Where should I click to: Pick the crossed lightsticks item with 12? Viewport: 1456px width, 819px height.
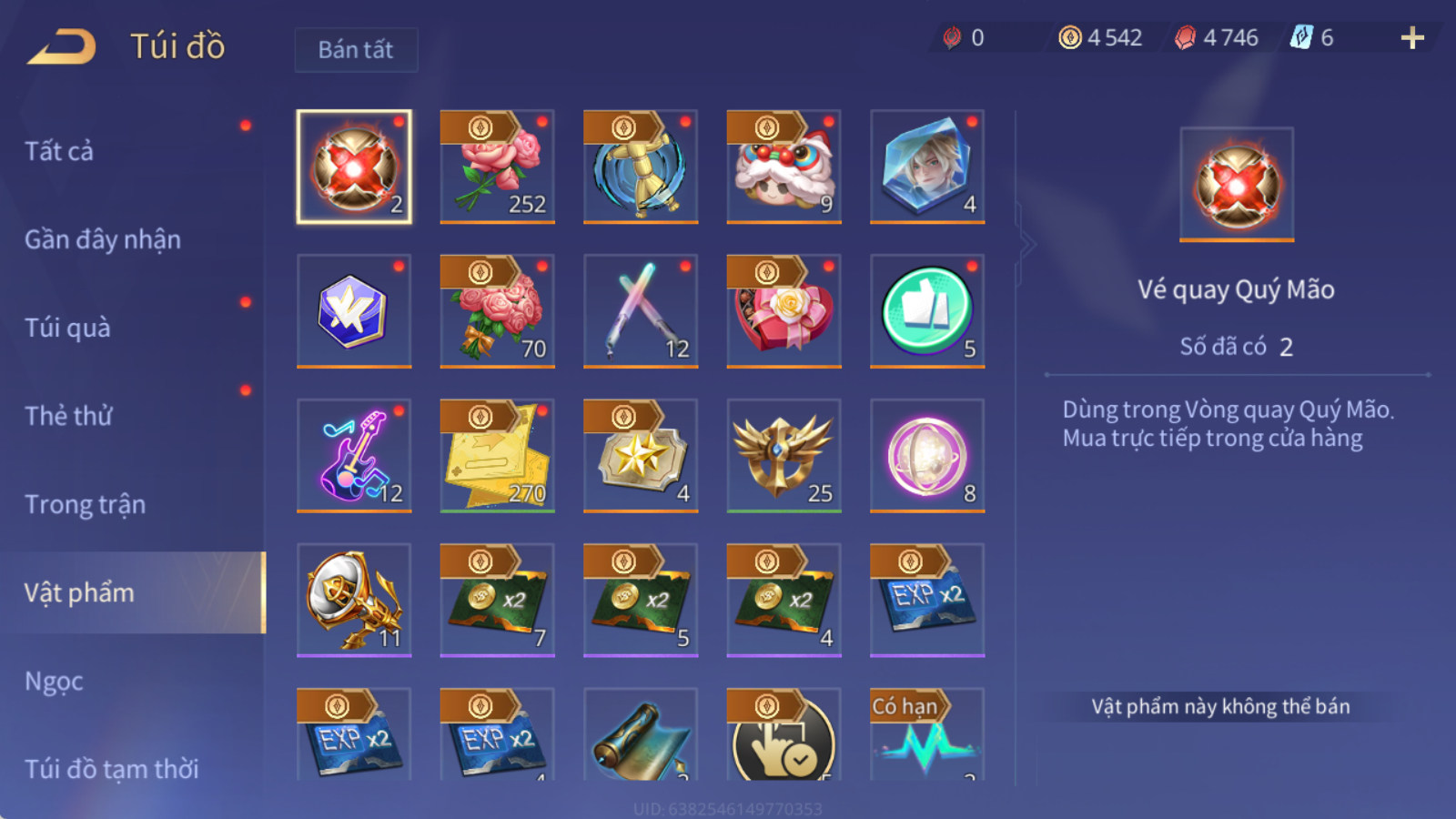[641, 311]
